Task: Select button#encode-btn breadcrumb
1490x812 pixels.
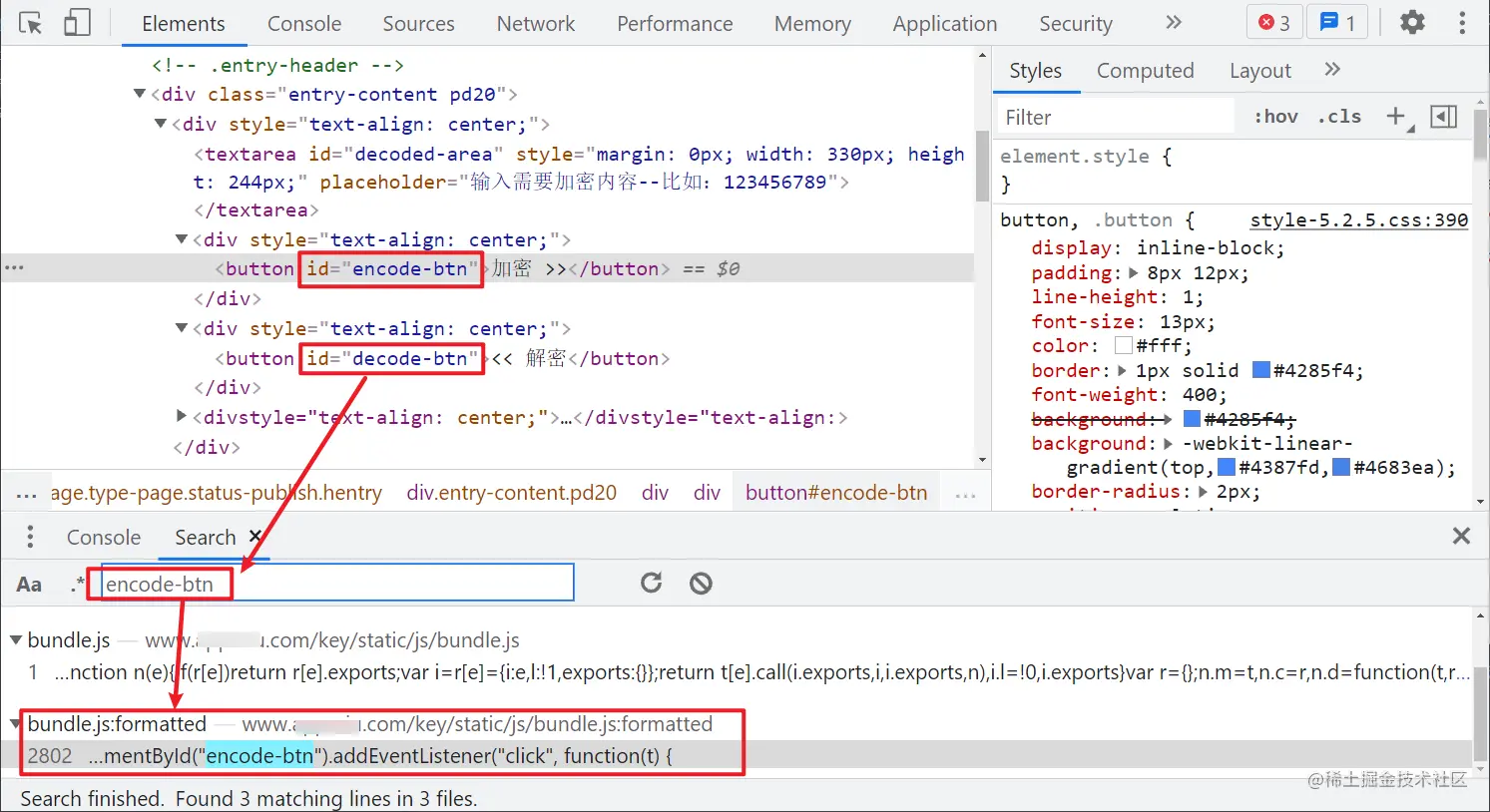Action: point(836,493)
